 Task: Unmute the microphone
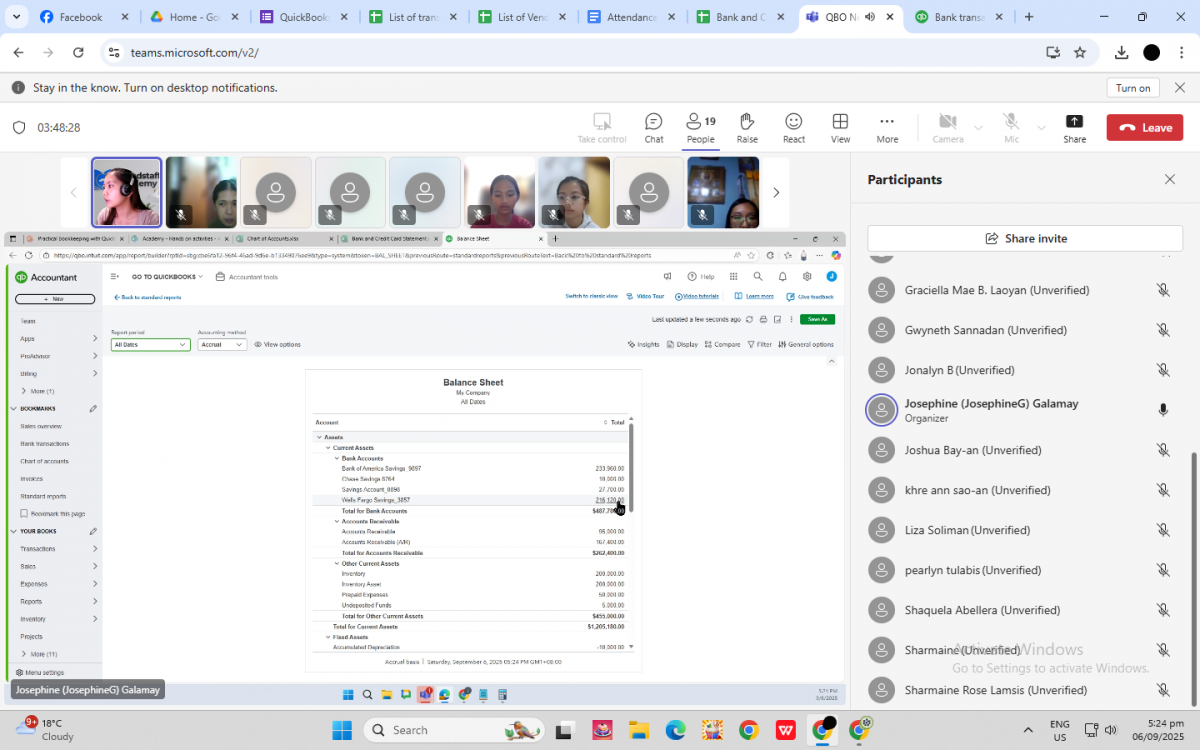[x=1011, y=128]
